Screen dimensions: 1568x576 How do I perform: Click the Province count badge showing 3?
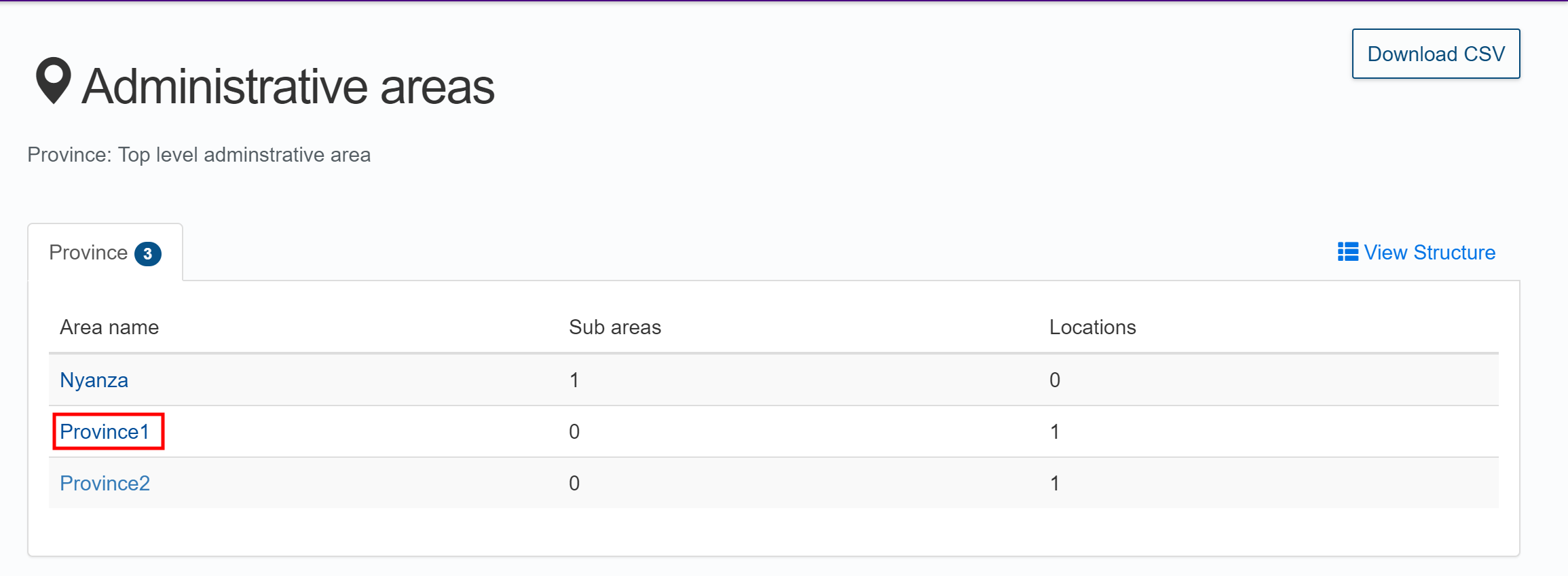click(x=147, y=254)
